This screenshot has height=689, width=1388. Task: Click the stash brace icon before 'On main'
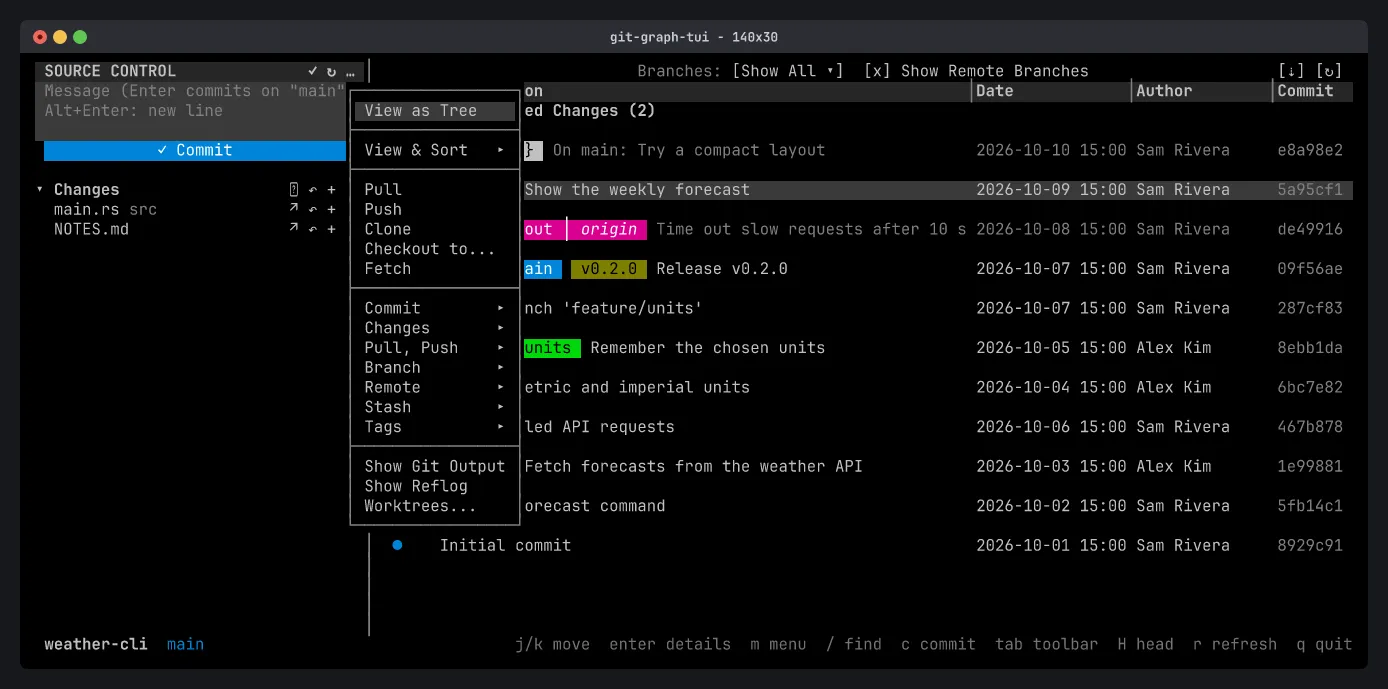coord(533,150)
